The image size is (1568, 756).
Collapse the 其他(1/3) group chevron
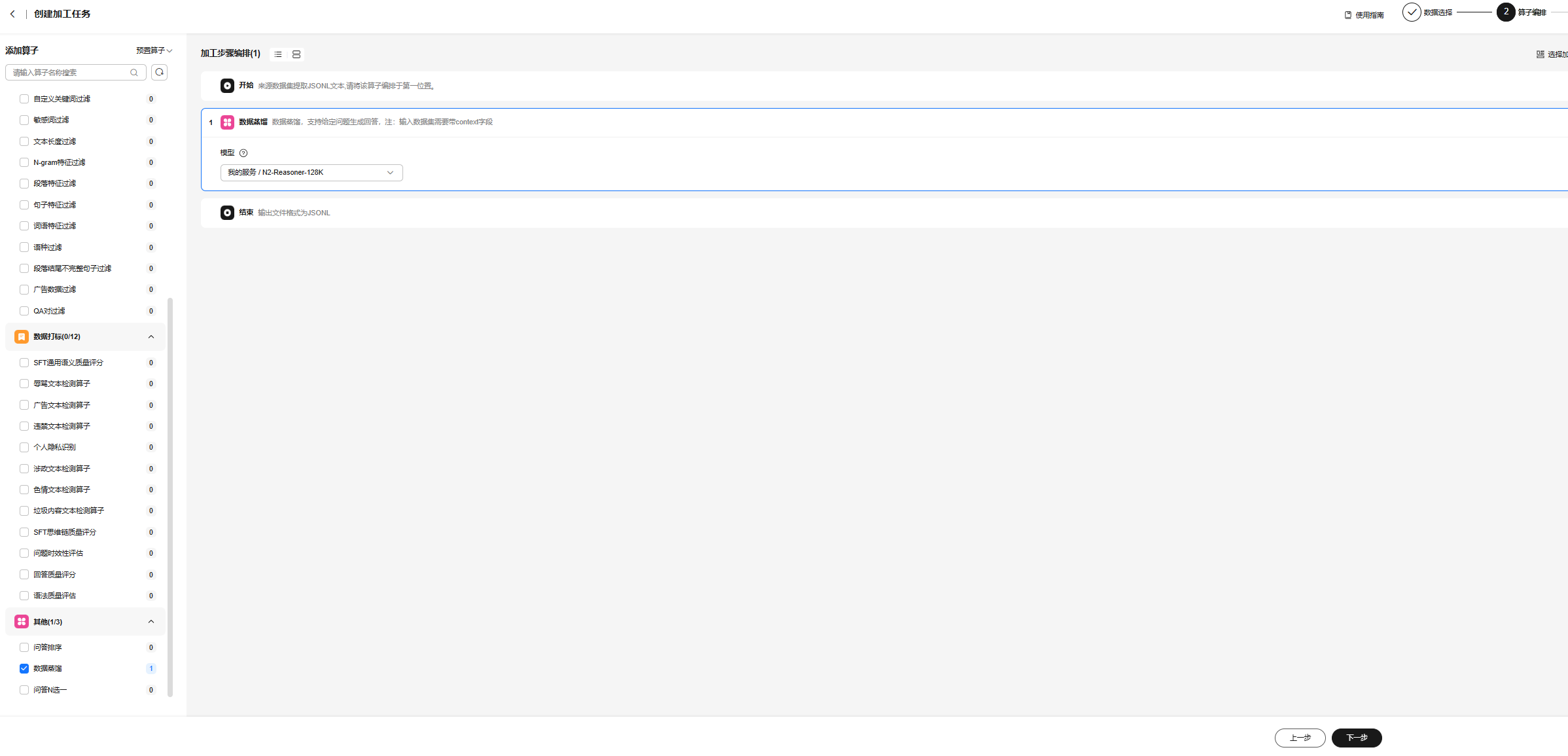click(151, 622)
